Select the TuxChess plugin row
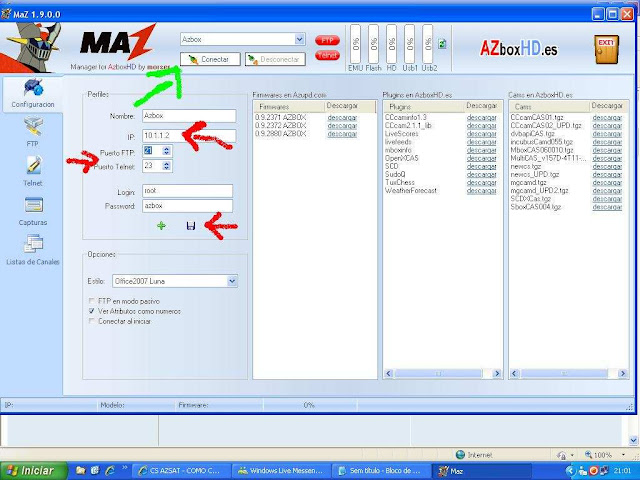 click(x=400, y=182)
